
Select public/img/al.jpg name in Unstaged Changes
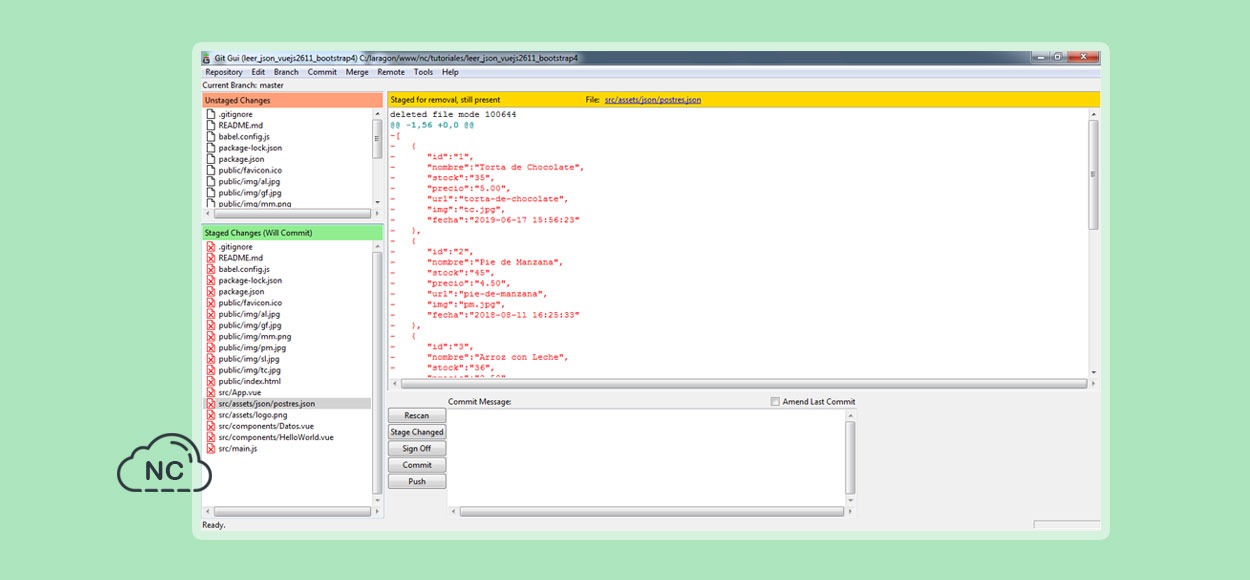point(249,182)
